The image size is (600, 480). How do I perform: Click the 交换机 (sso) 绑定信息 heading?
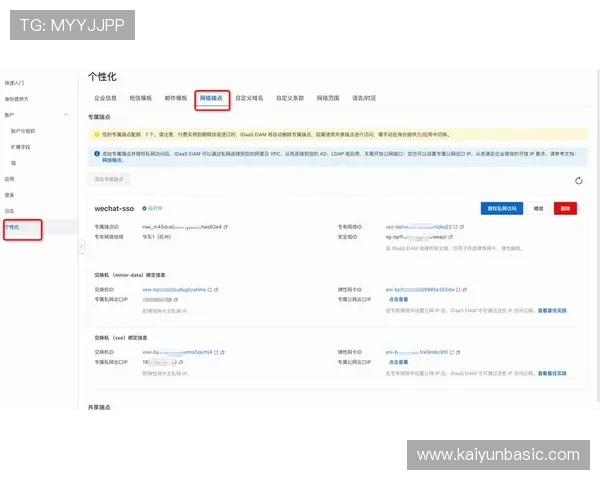click(x=121, y=338)
